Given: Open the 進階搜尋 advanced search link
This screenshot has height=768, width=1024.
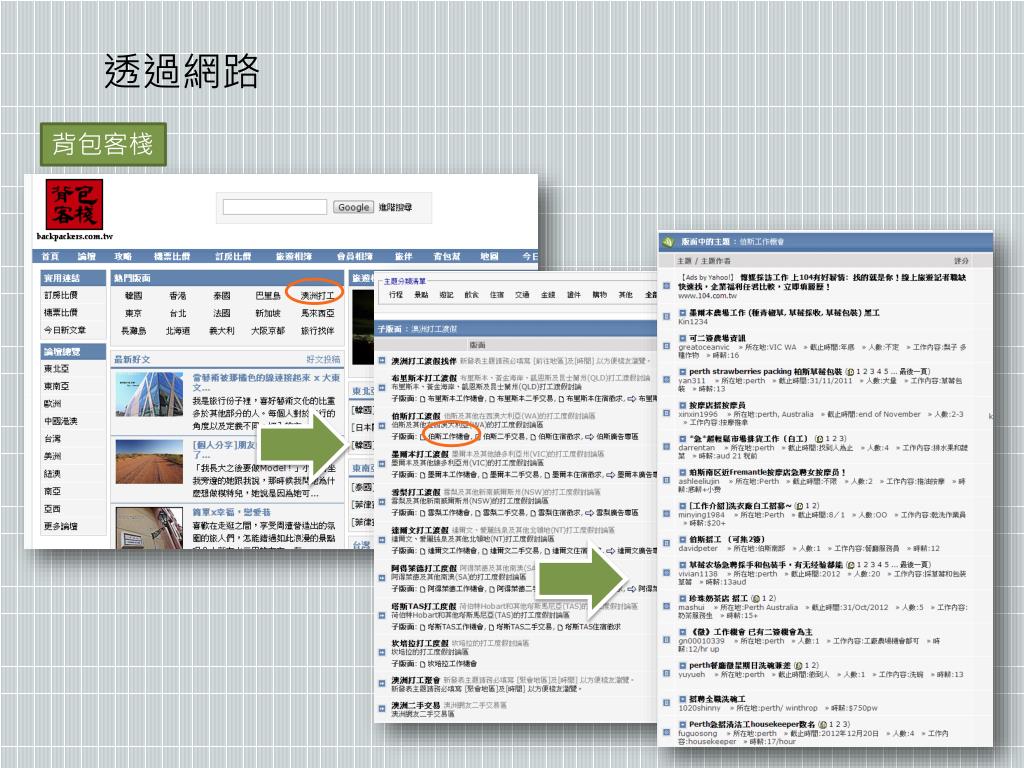Looking at the screenshot, I should pos(396,207).
